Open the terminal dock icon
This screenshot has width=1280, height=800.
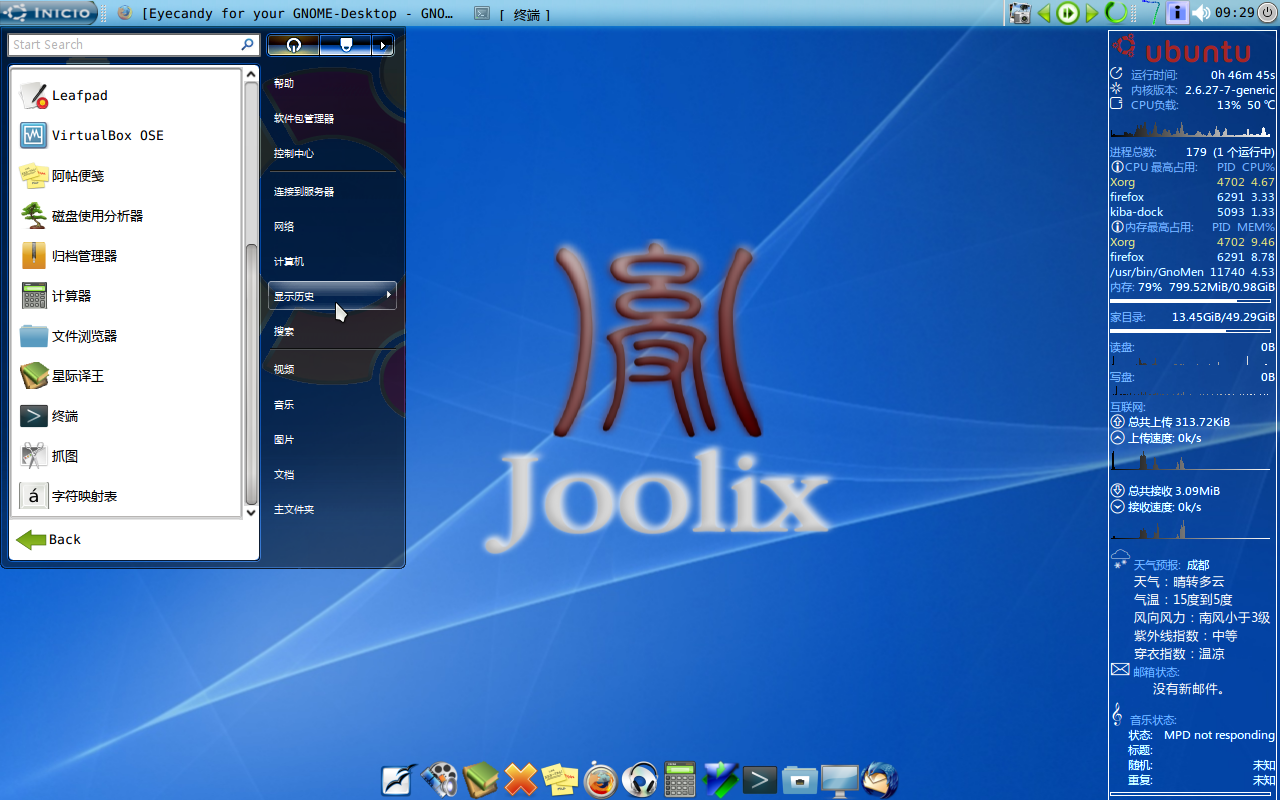[x=760, y=780]
